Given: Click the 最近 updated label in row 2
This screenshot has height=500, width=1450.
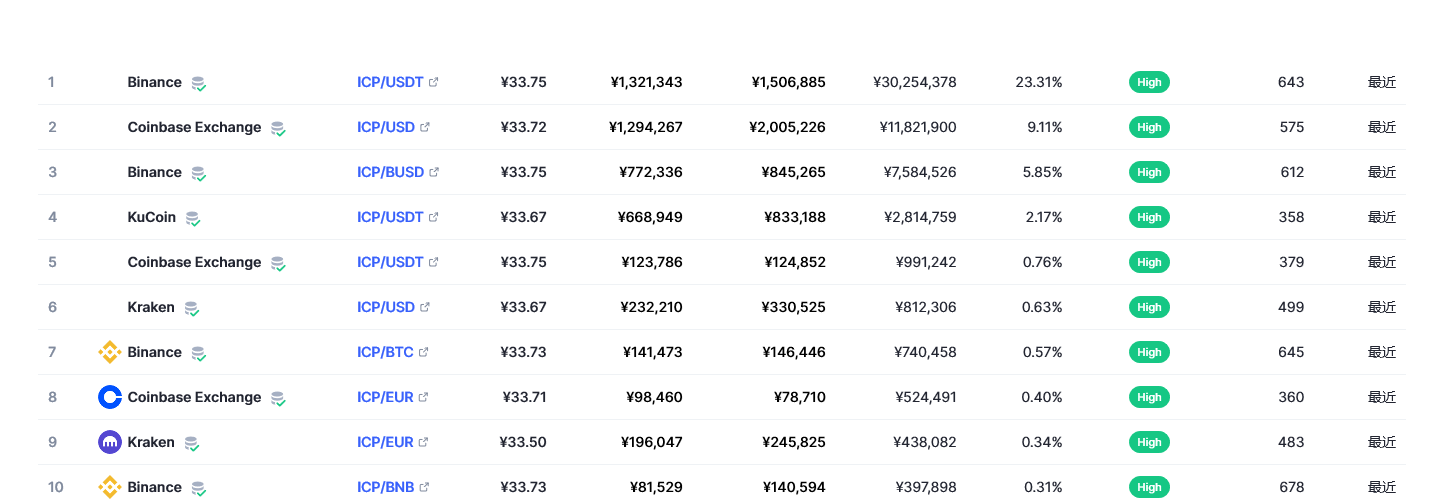Looking at the screenshot, I should point(1382,127).
